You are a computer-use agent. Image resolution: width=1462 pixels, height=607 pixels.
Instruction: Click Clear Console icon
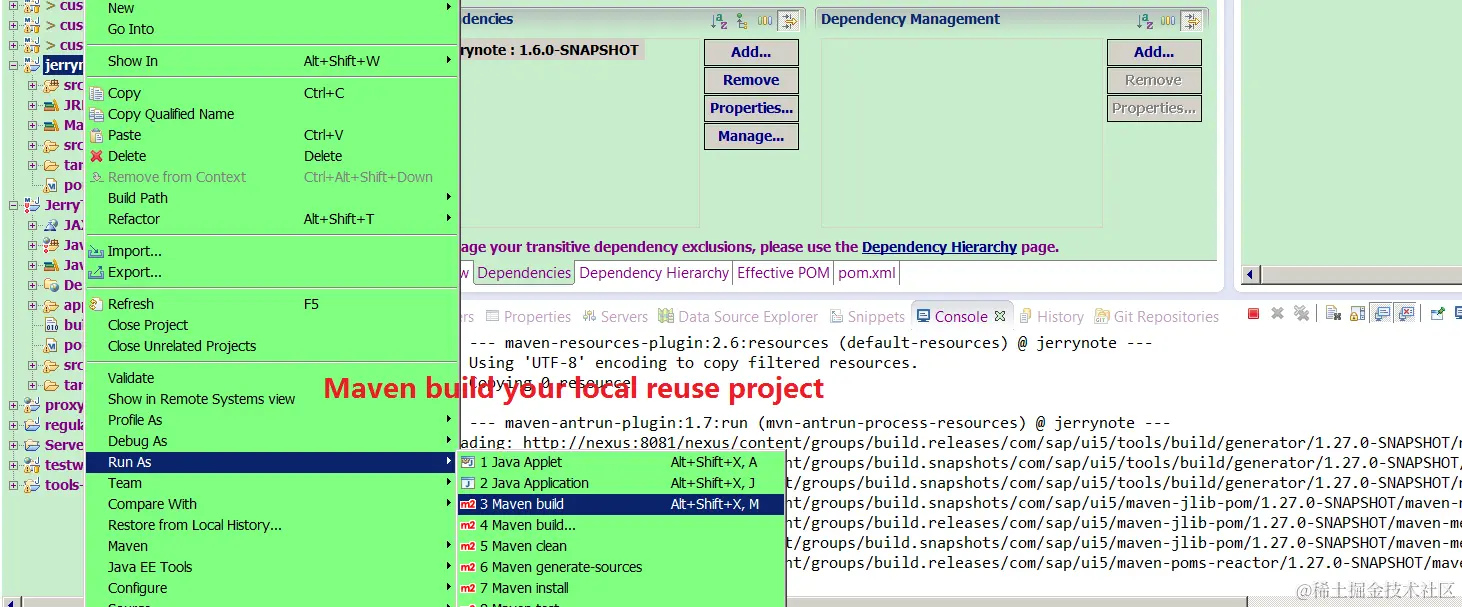(x=1333, y=314)
